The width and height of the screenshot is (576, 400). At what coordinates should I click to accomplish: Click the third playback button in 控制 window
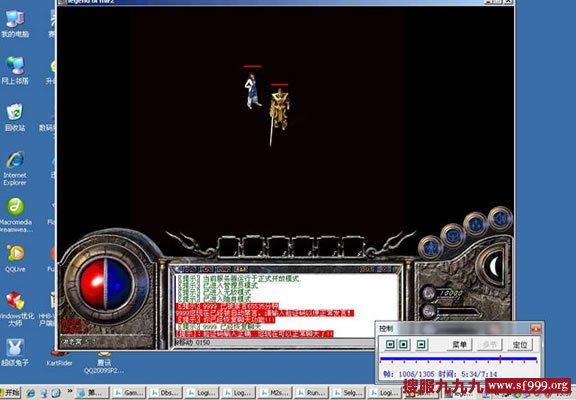point(421,344)
